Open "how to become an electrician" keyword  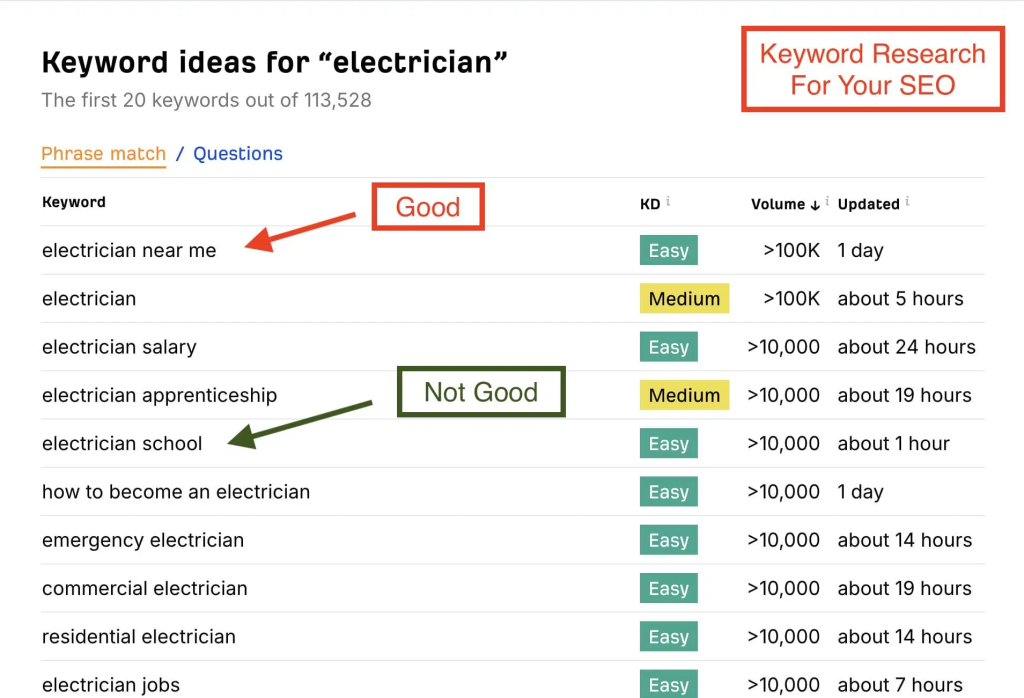[176, 492]
